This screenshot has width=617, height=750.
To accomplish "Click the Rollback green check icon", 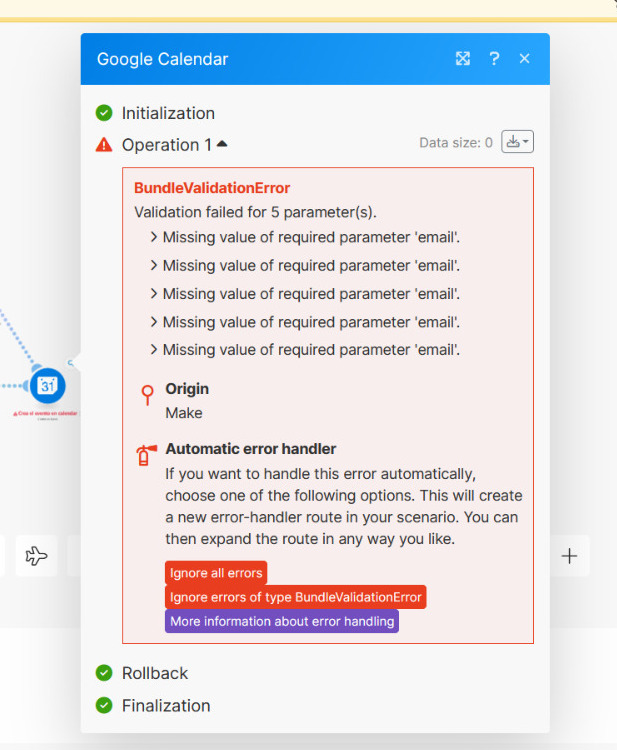I will 104,673.
